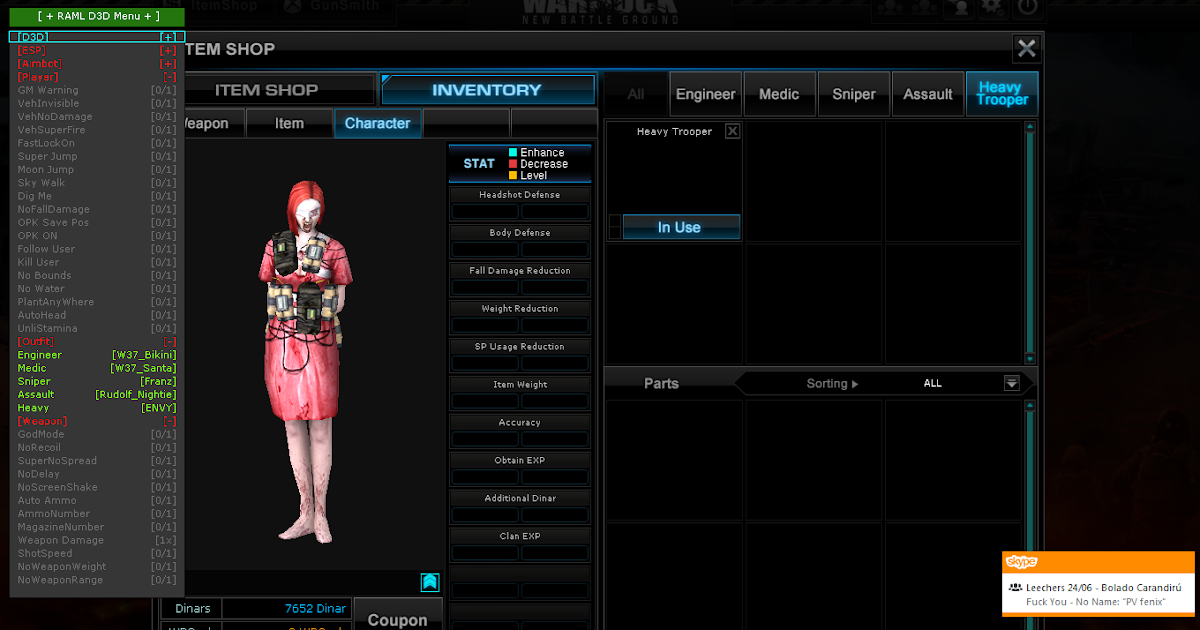Image resolution: width=1200 pixels, height=630 pixels.
Task: Toggle GodMode in Weapon section
Action: pyautogui.click(x=97, y=434)
